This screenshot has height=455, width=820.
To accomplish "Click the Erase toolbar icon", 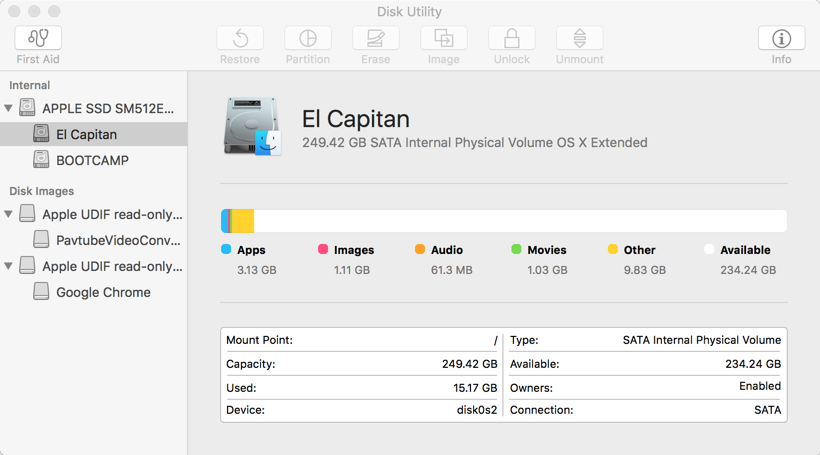I will coord(376,39).
